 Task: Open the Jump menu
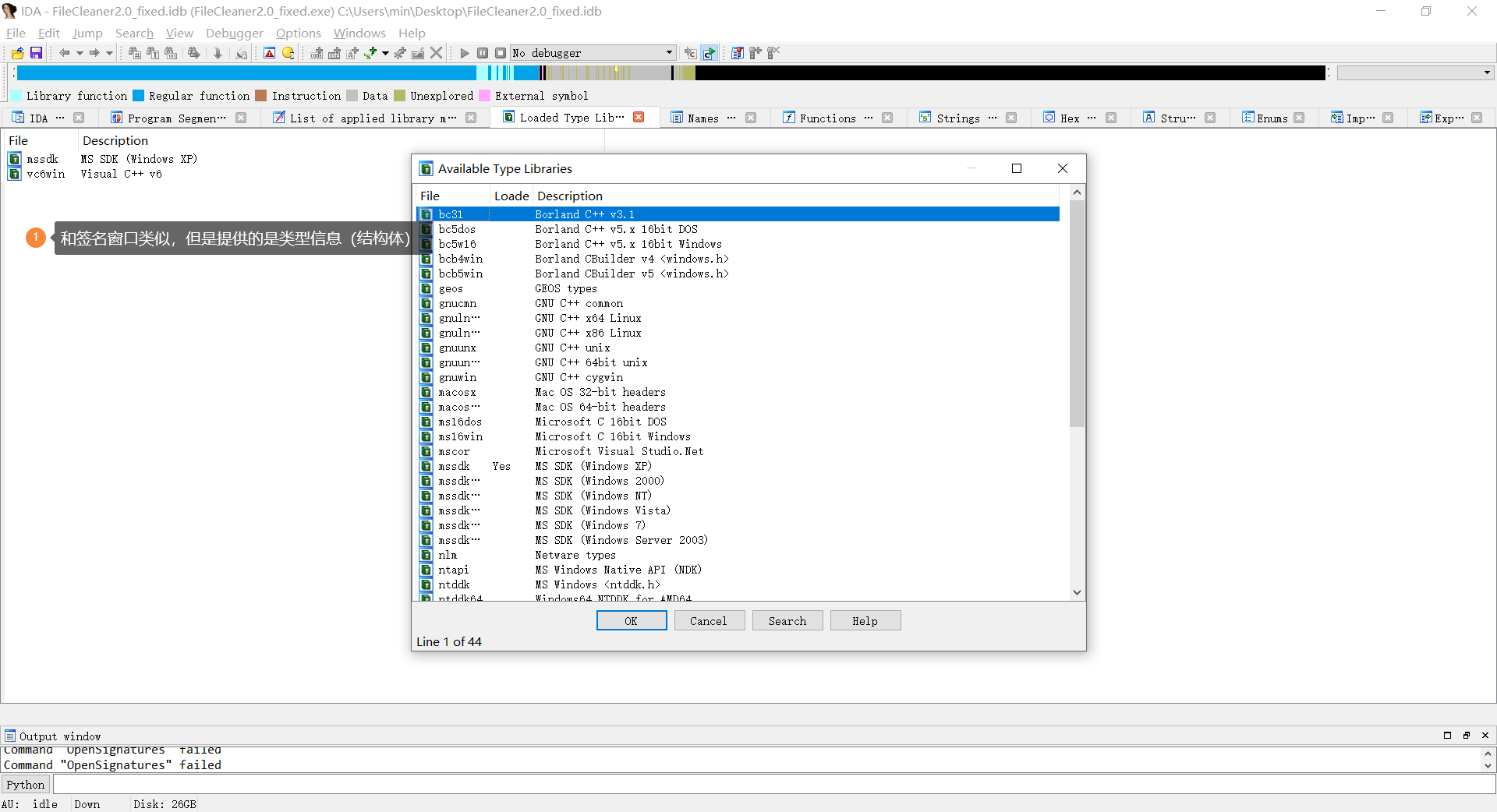(87, 33)
